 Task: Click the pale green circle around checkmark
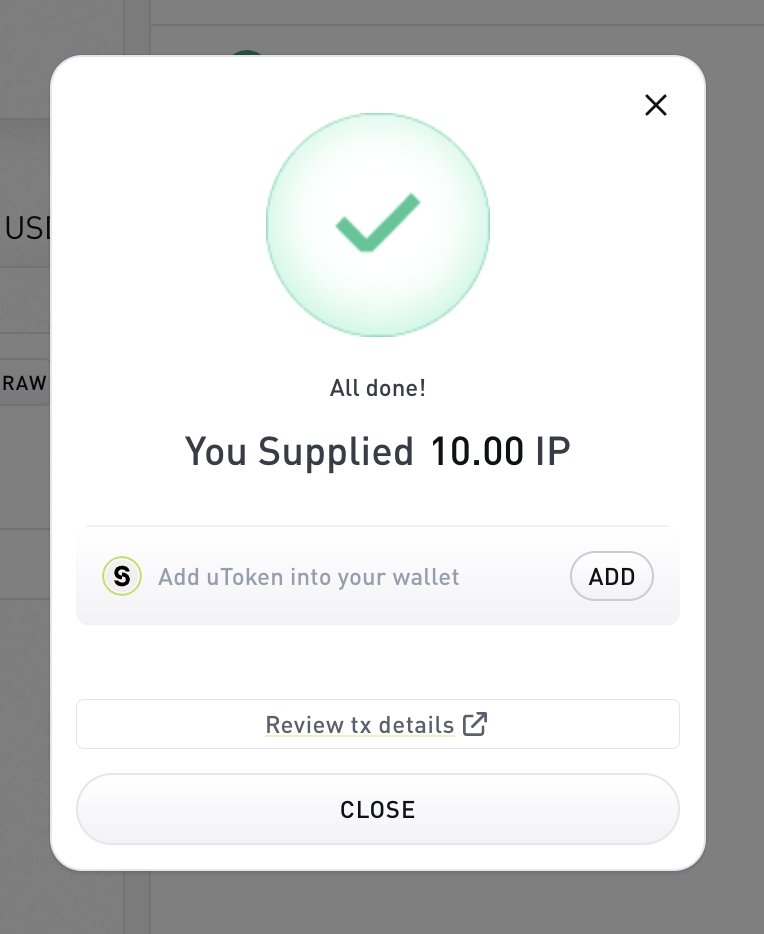coord(378,225)
